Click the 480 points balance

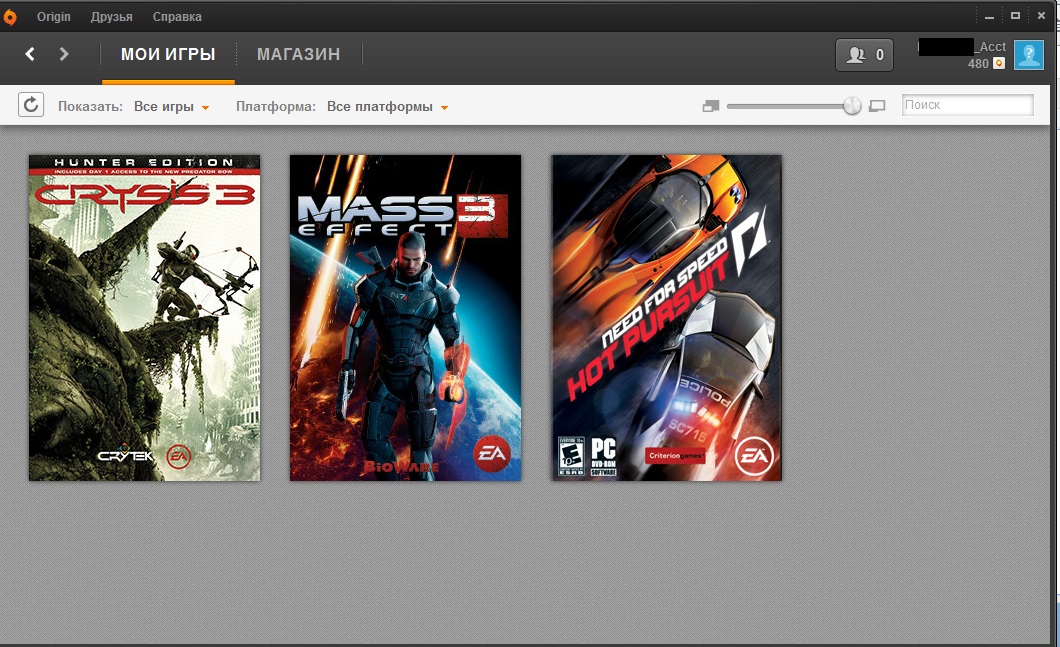978,64
